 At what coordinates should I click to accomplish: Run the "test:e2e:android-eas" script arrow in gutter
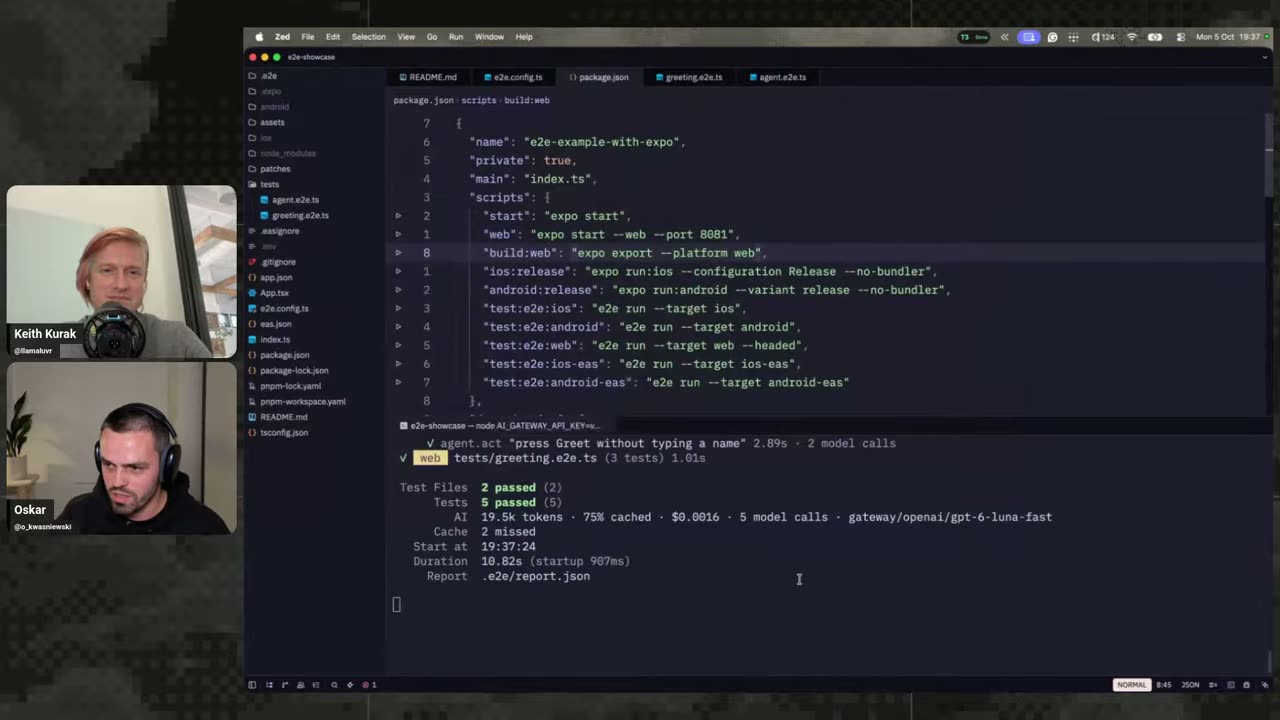coord(398,383)
